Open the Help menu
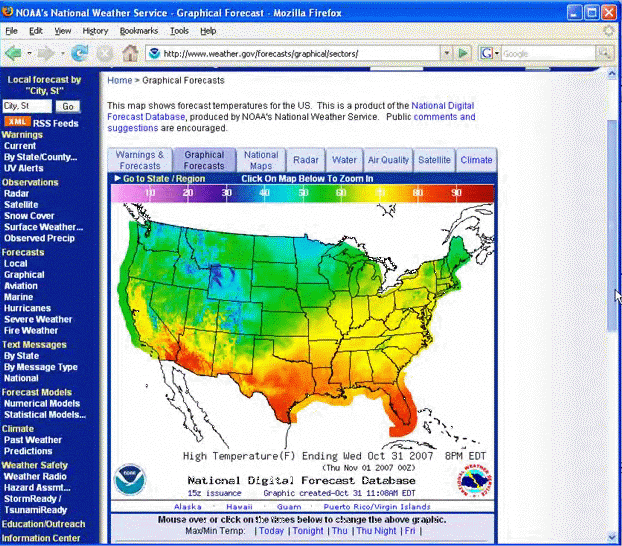 tap(208, 31)
